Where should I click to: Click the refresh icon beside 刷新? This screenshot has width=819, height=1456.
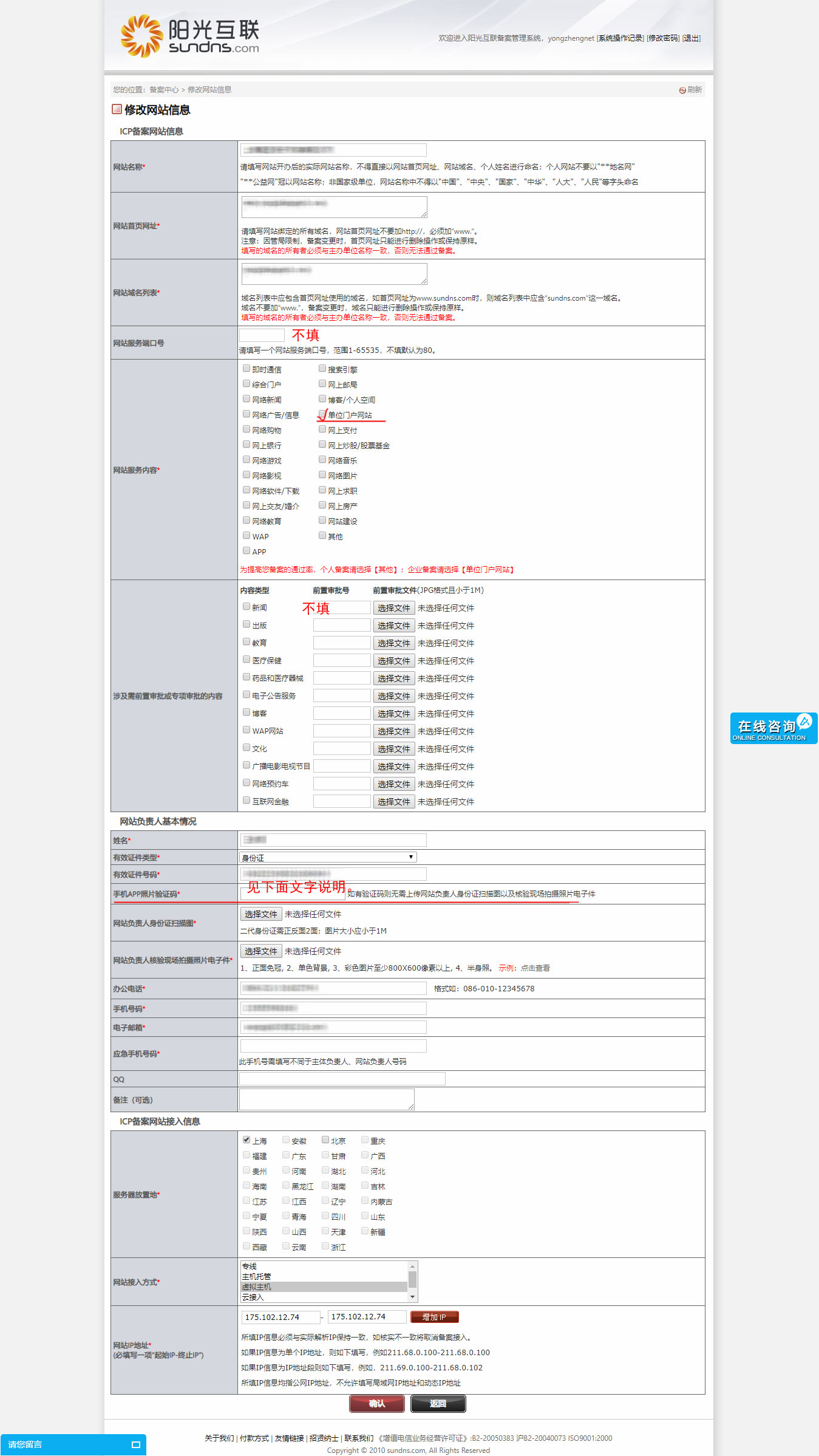tap(682, 90)
